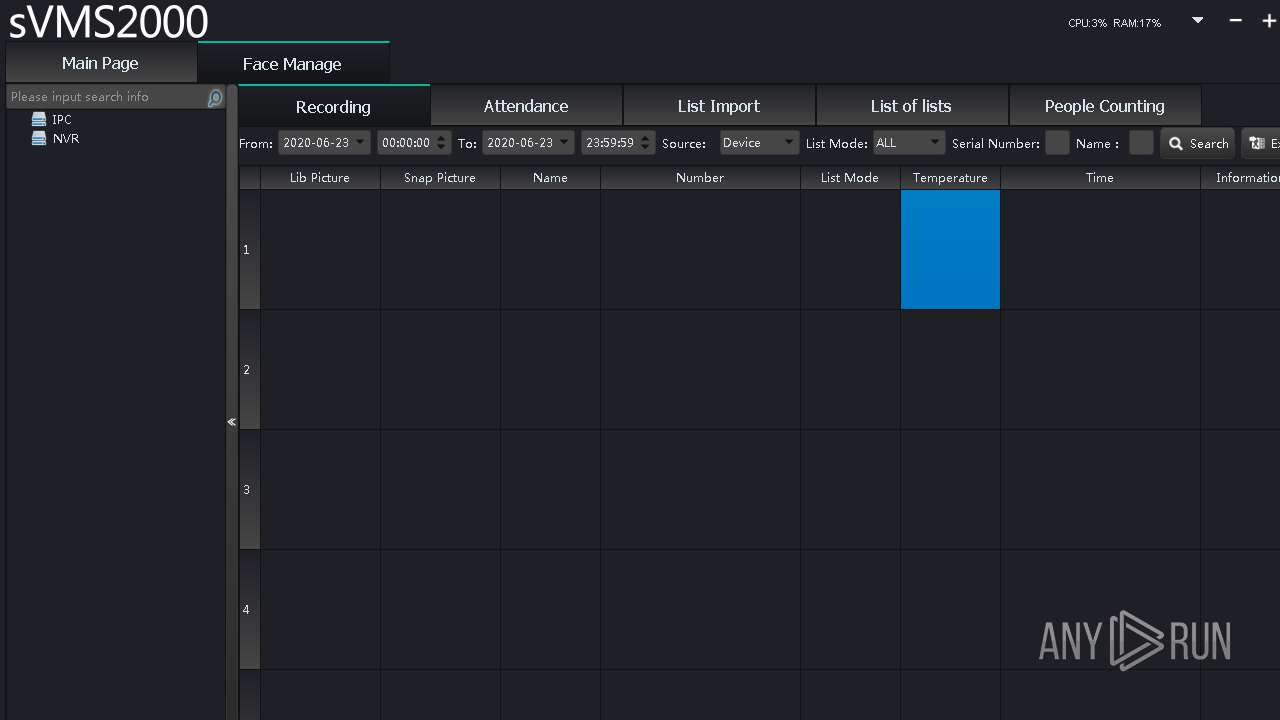Open the Attendance tab
The image size is (1280, 720).
[526, 106]
